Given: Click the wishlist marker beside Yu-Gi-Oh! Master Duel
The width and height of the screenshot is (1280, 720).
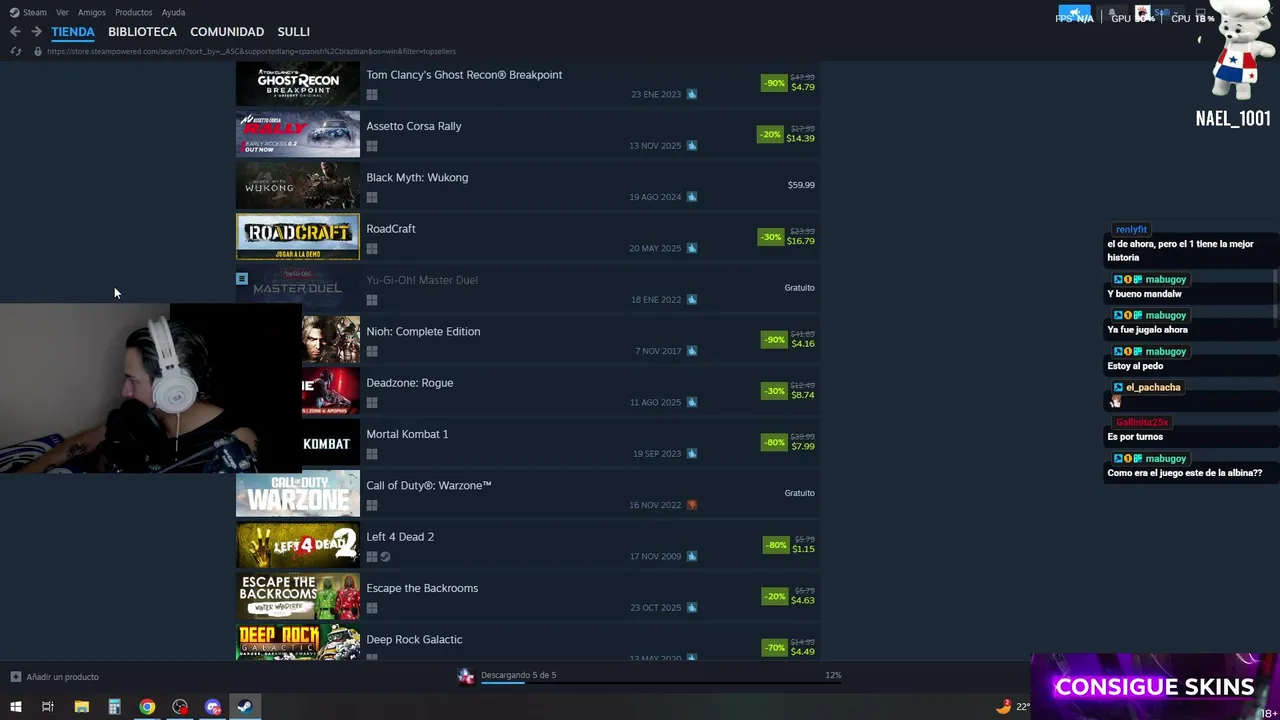Looking at the screenshot, I should (x=242, y=279).
